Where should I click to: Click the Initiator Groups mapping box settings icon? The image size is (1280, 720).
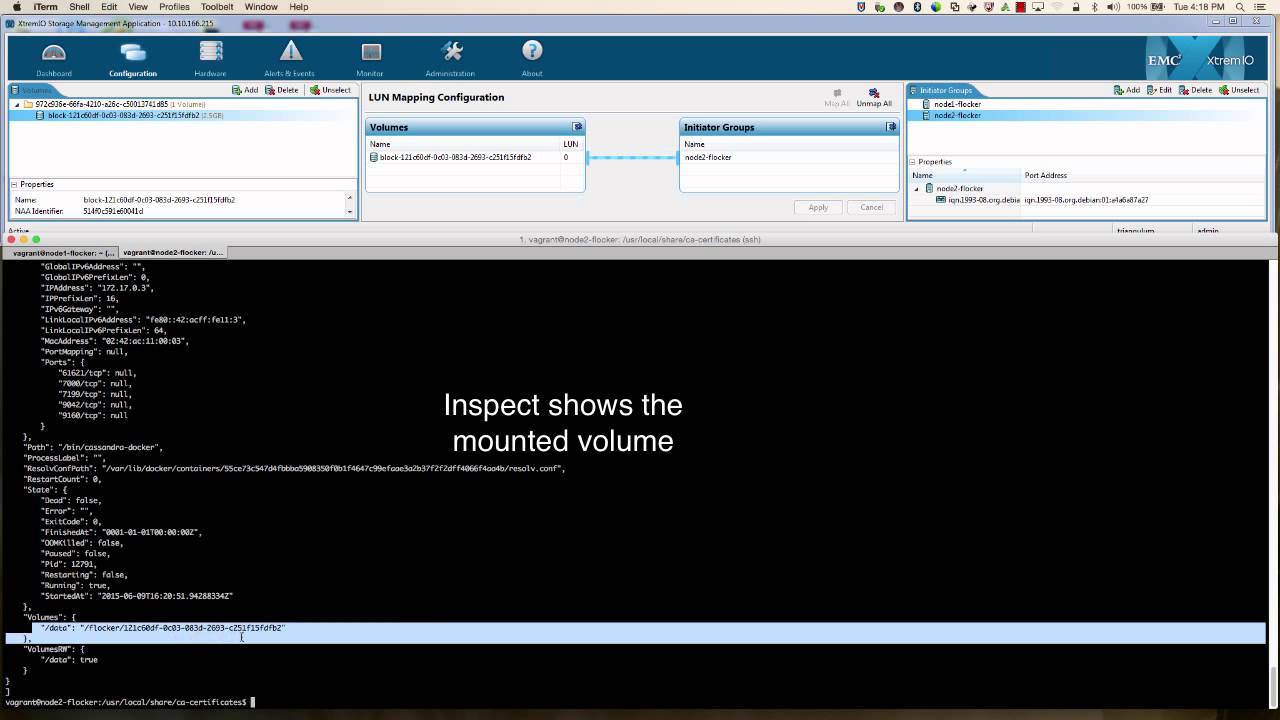point(891,127)
